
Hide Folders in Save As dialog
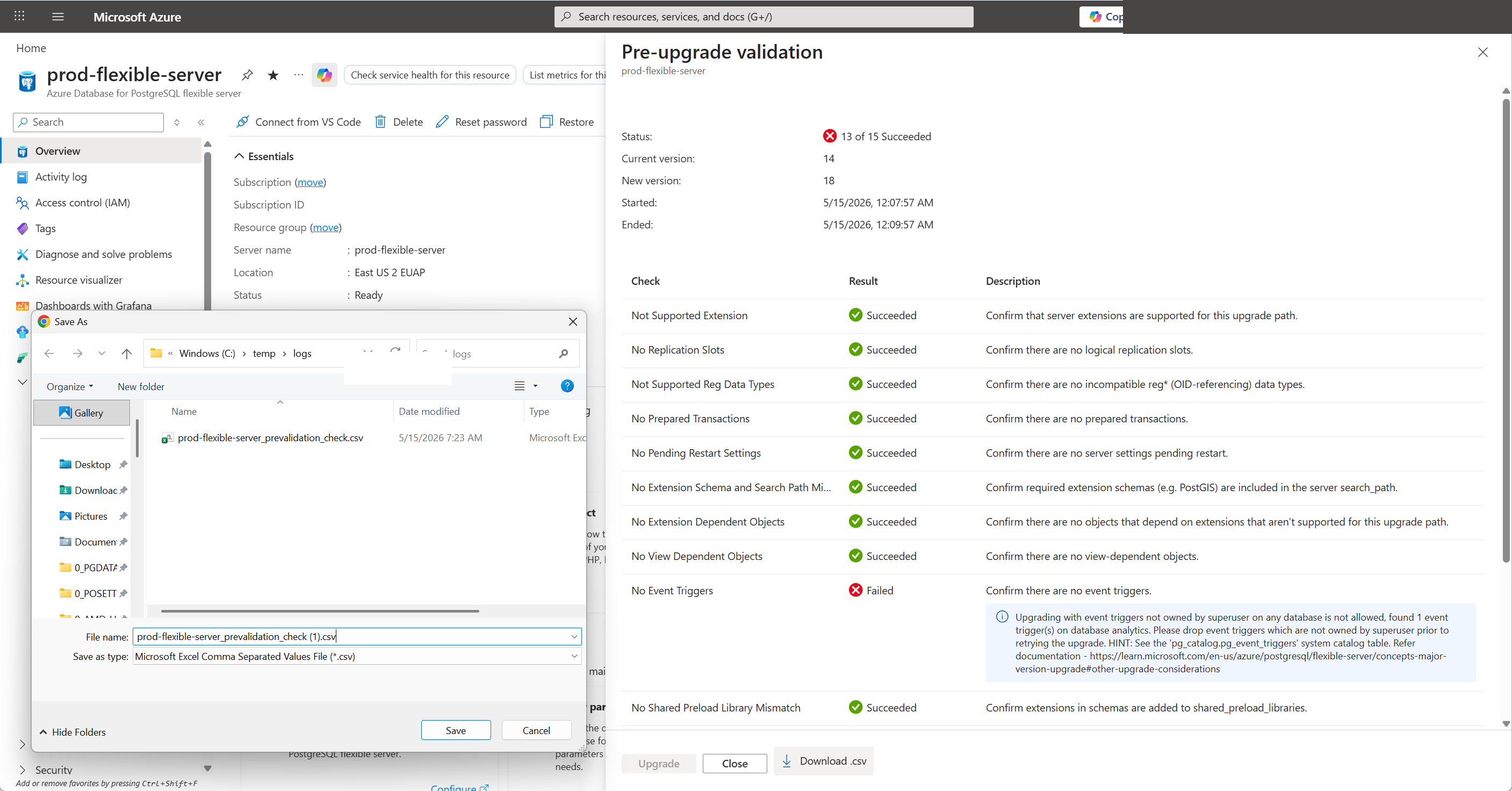point(73,732)
